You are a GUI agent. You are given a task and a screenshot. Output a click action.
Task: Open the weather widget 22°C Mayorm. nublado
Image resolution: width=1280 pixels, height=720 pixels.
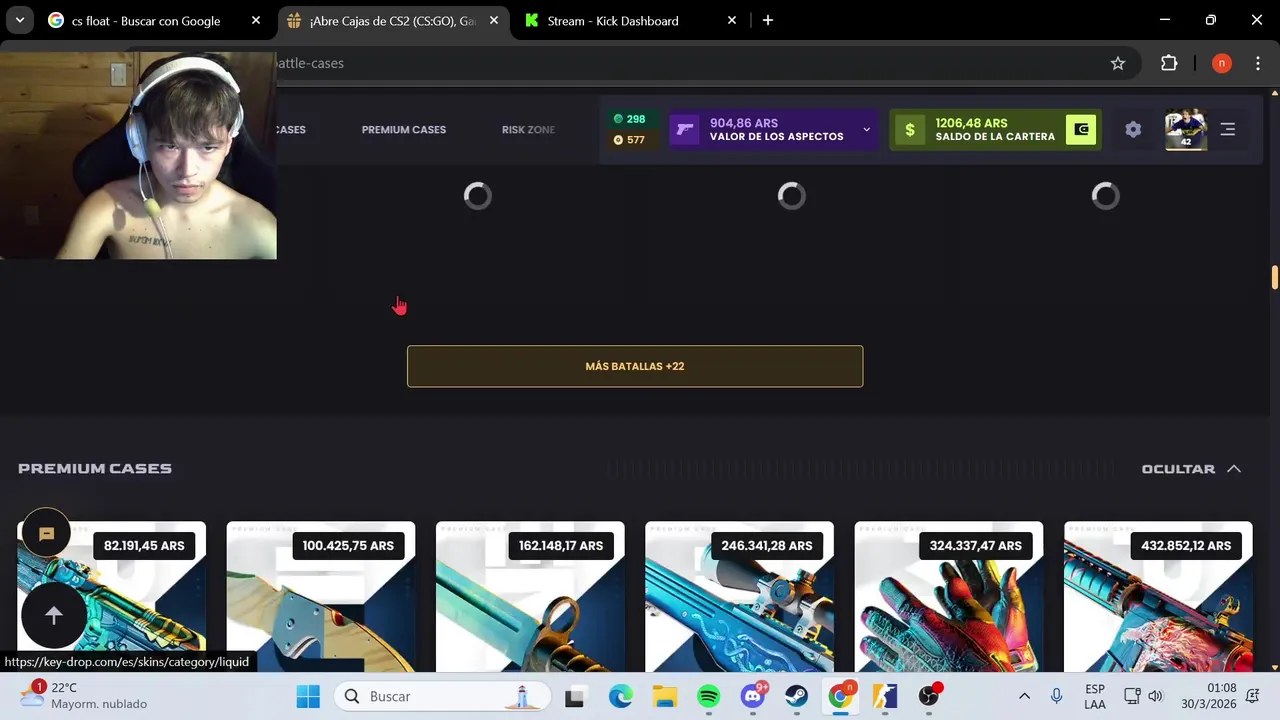click(85, 696)
